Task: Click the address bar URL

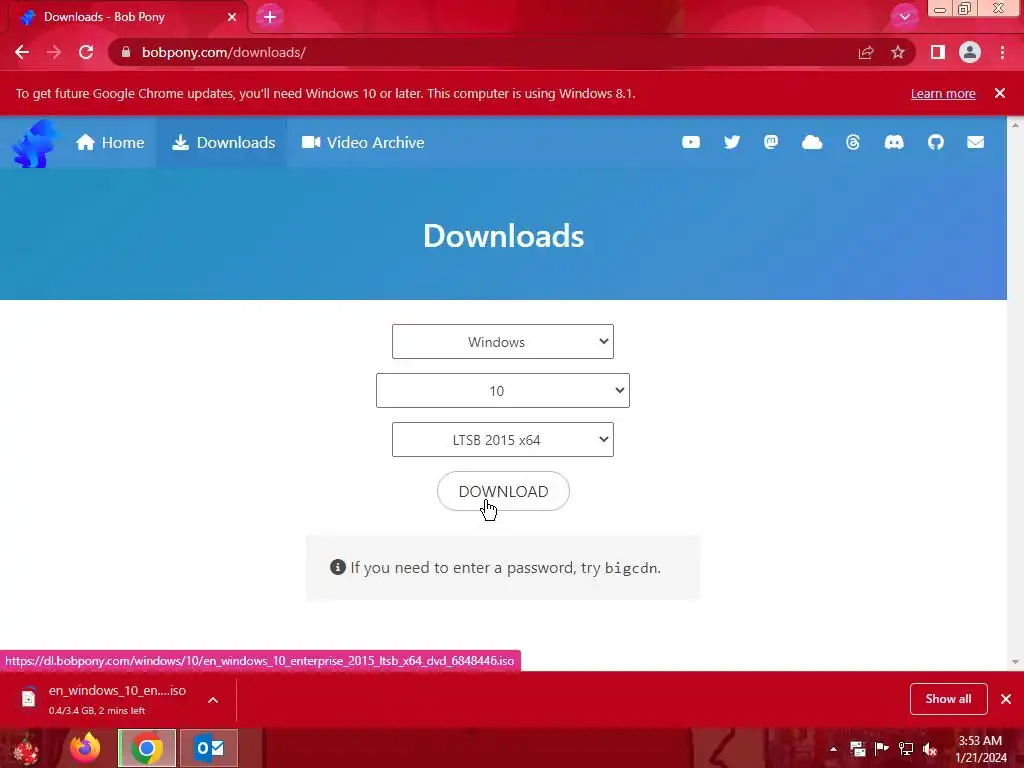Action: [x=223, y=52]
